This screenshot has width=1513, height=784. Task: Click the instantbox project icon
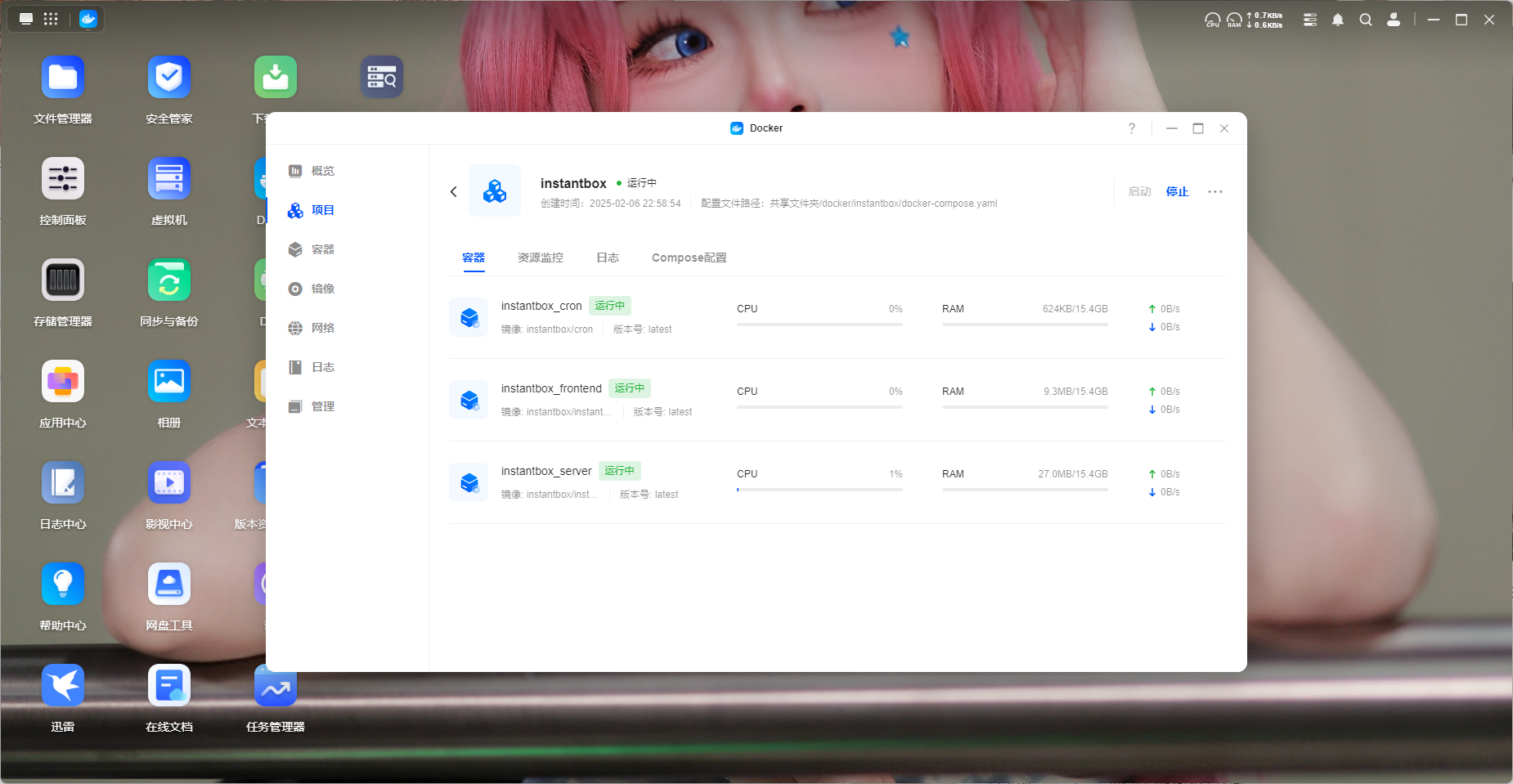click(495, 190)
